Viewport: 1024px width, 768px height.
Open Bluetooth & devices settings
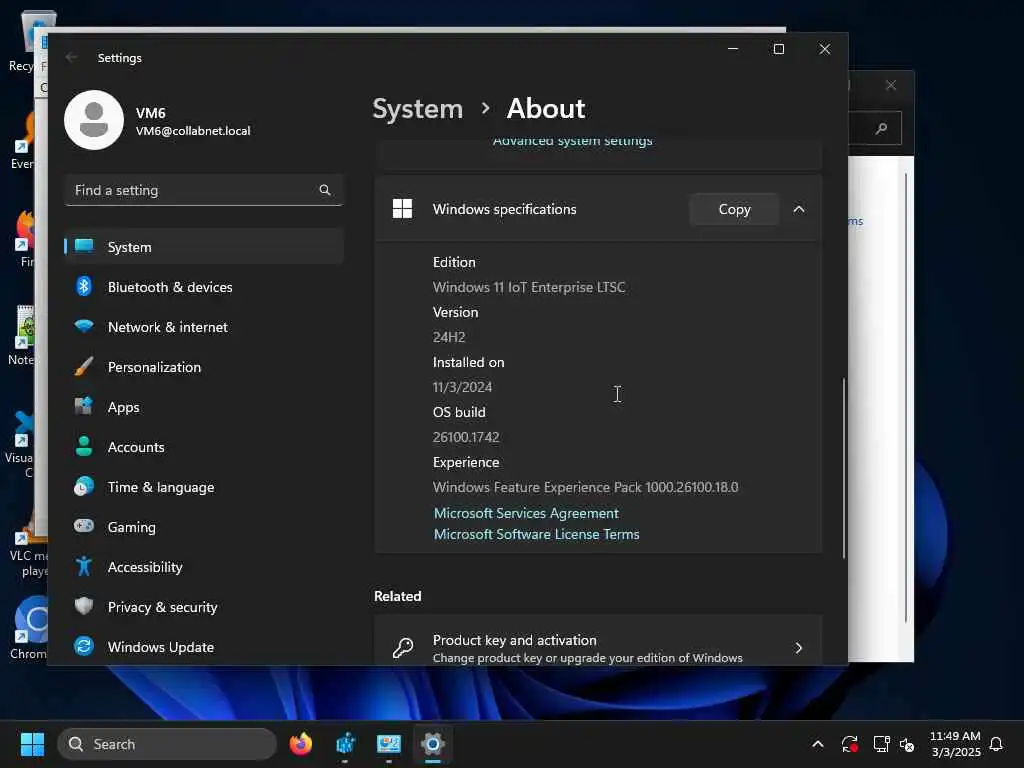coord(204,287)
